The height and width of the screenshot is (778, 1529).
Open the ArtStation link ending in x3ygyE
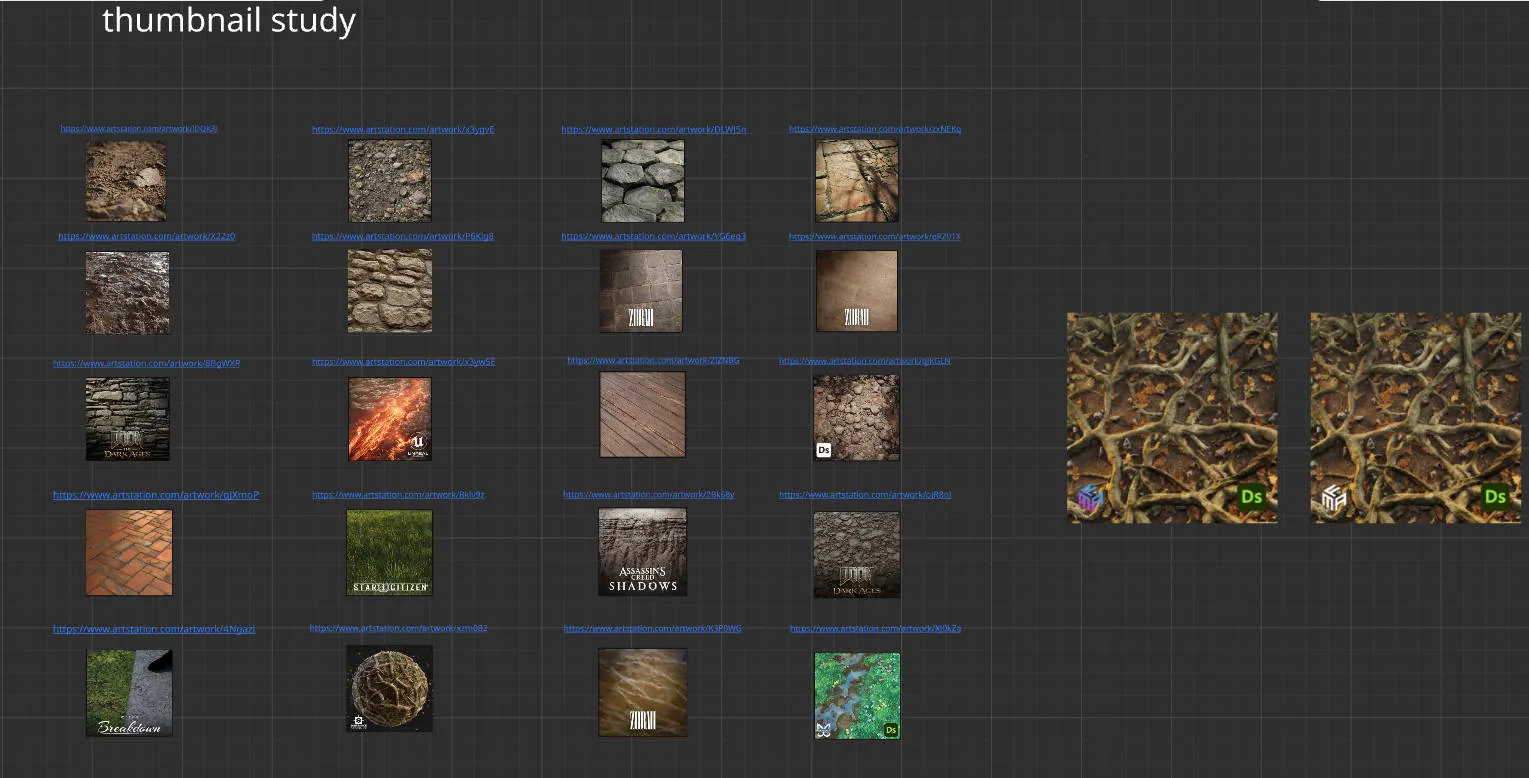point(403,130)
